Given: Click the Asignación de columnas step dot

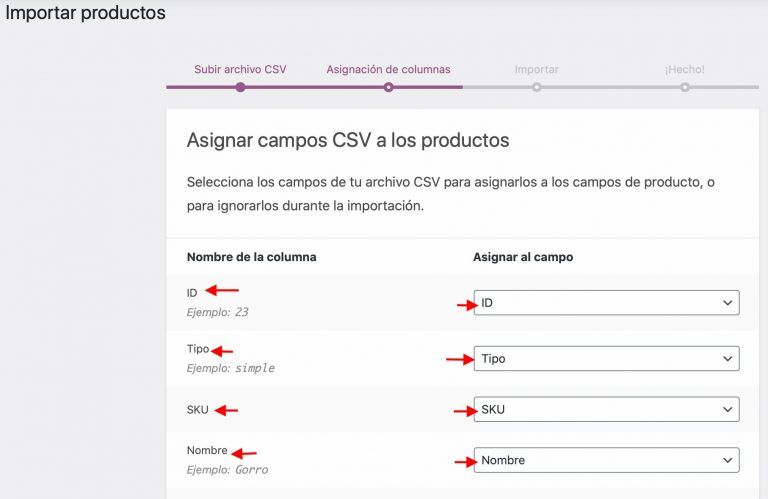Looking at the screenshot, I should pyautogui.click(x=388, y=88).
